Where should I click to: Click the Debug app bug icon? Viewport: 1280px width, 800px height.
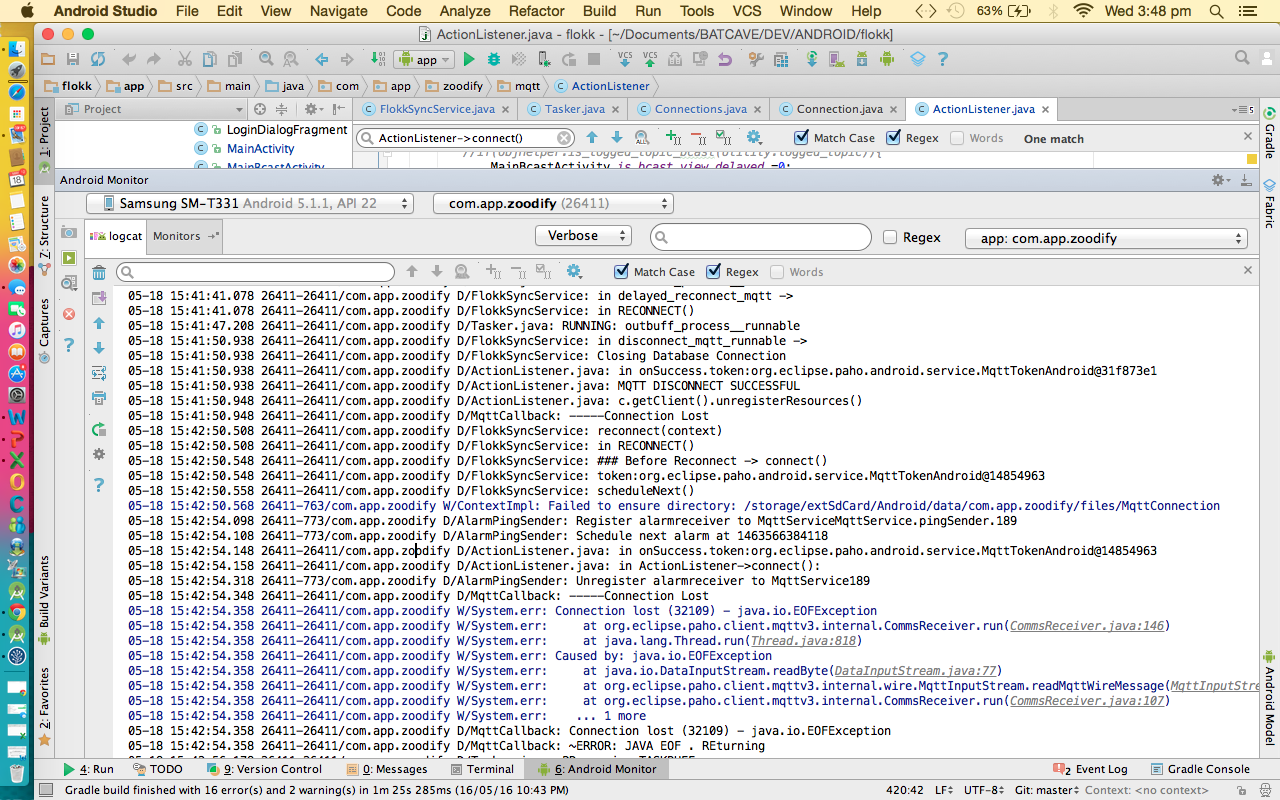(493, 60)
